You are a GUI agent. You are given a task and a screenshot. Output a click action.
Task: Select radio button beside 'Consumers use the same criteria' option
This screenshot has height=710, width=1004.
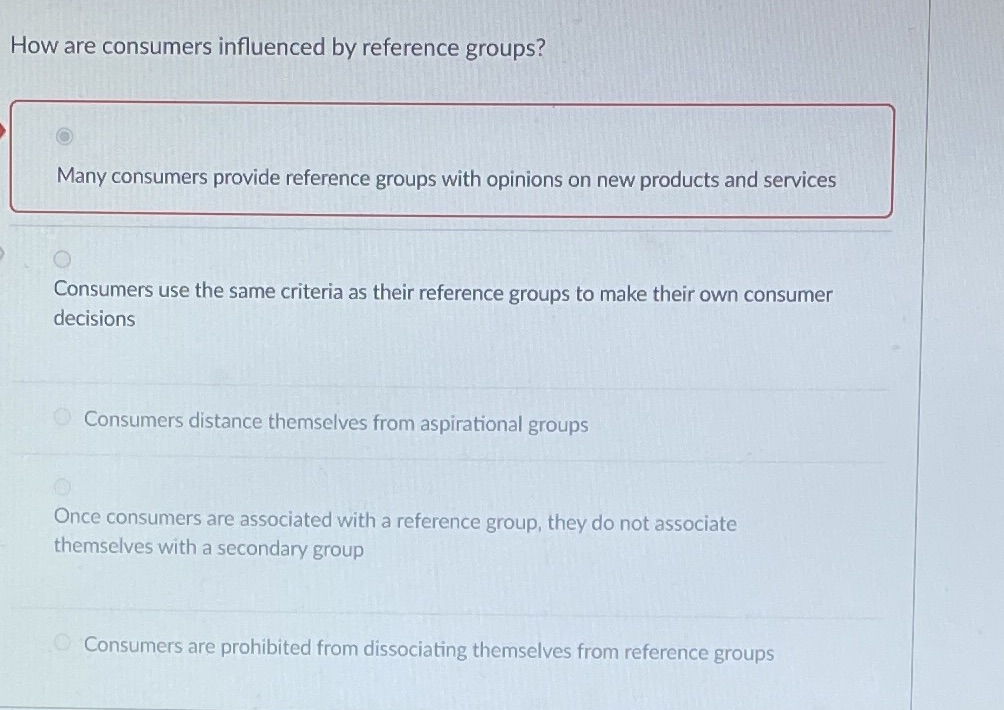tap(64, 258)
